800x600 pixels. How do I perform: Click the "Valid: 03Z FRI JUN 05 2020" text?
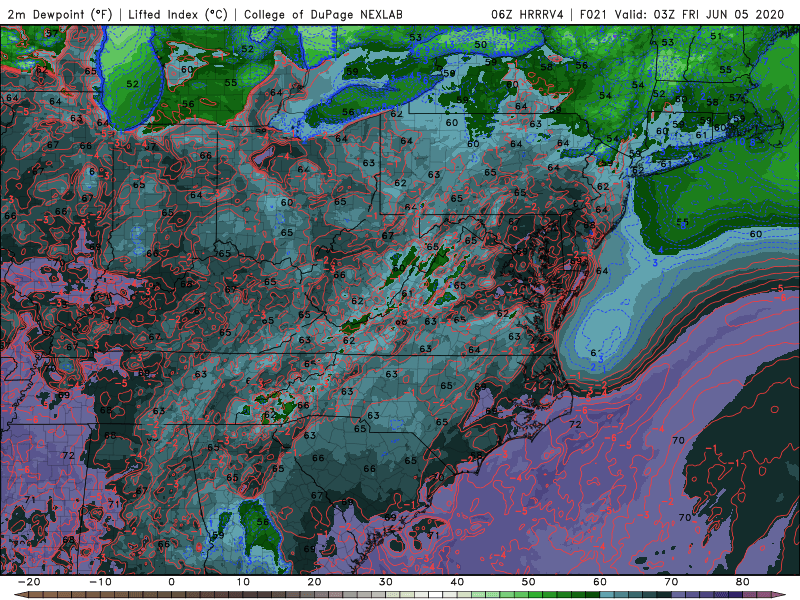(x=699, y=15)
